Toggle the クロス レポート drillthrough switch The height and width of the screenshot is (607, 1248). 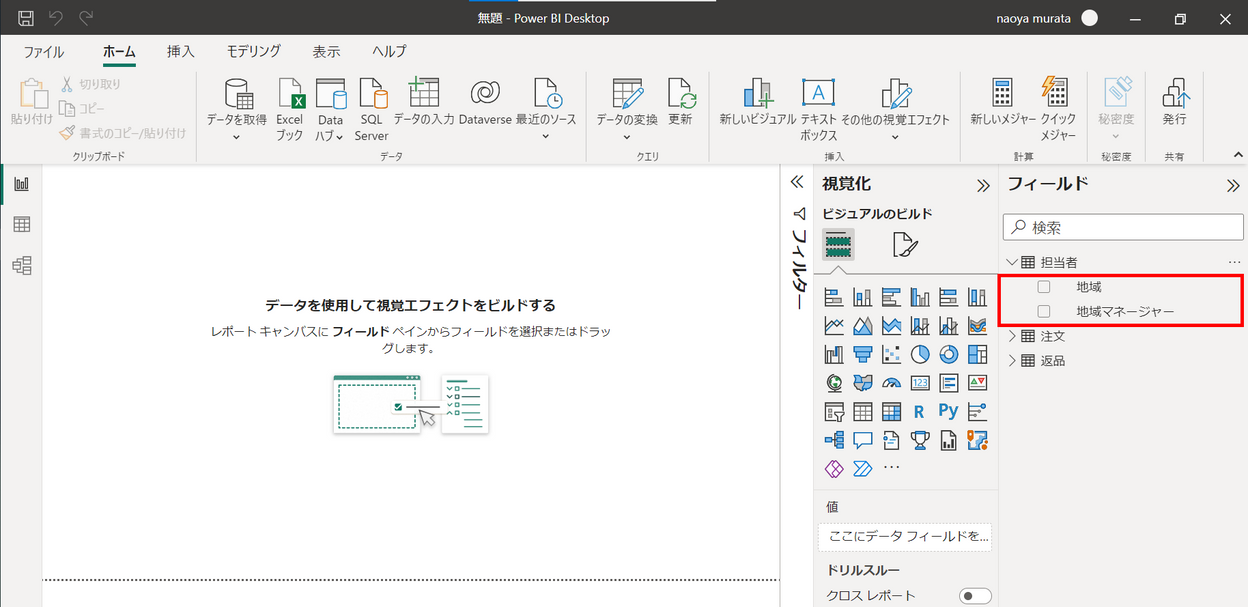(975, 596)
